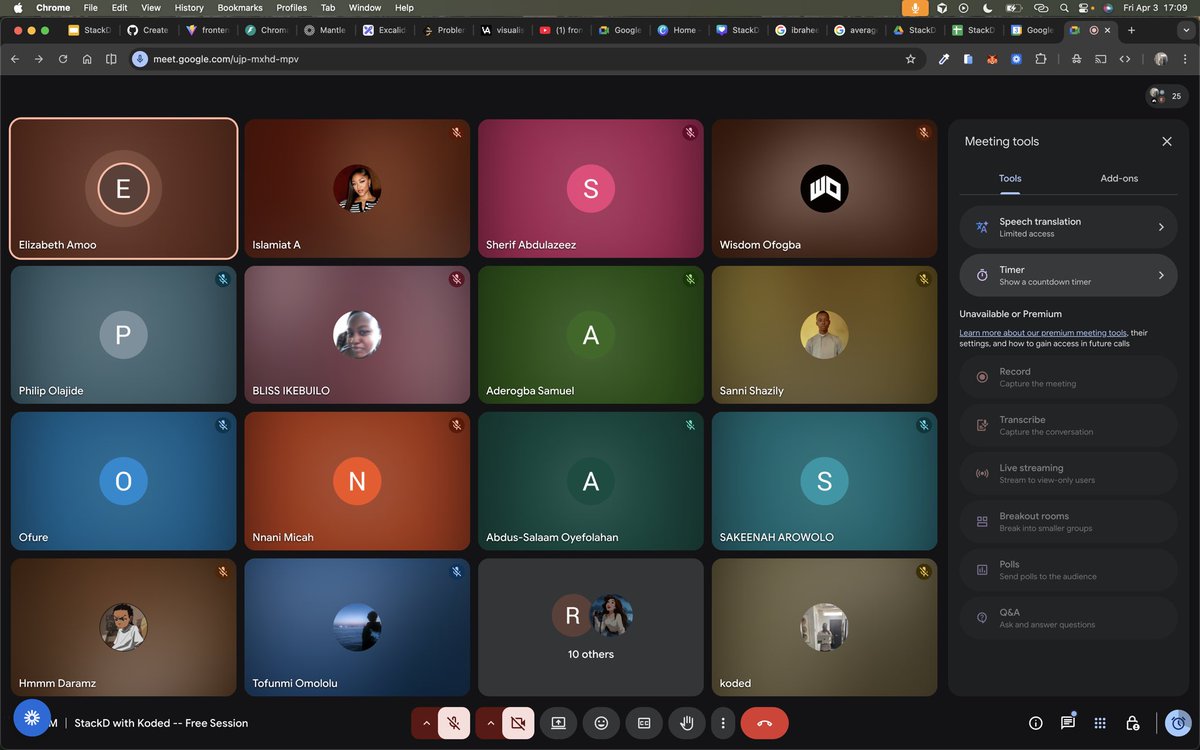Screen dimensions: 1200x750
Task: Click the Chrome profile avatar
Action: (x=1161, y=59)
